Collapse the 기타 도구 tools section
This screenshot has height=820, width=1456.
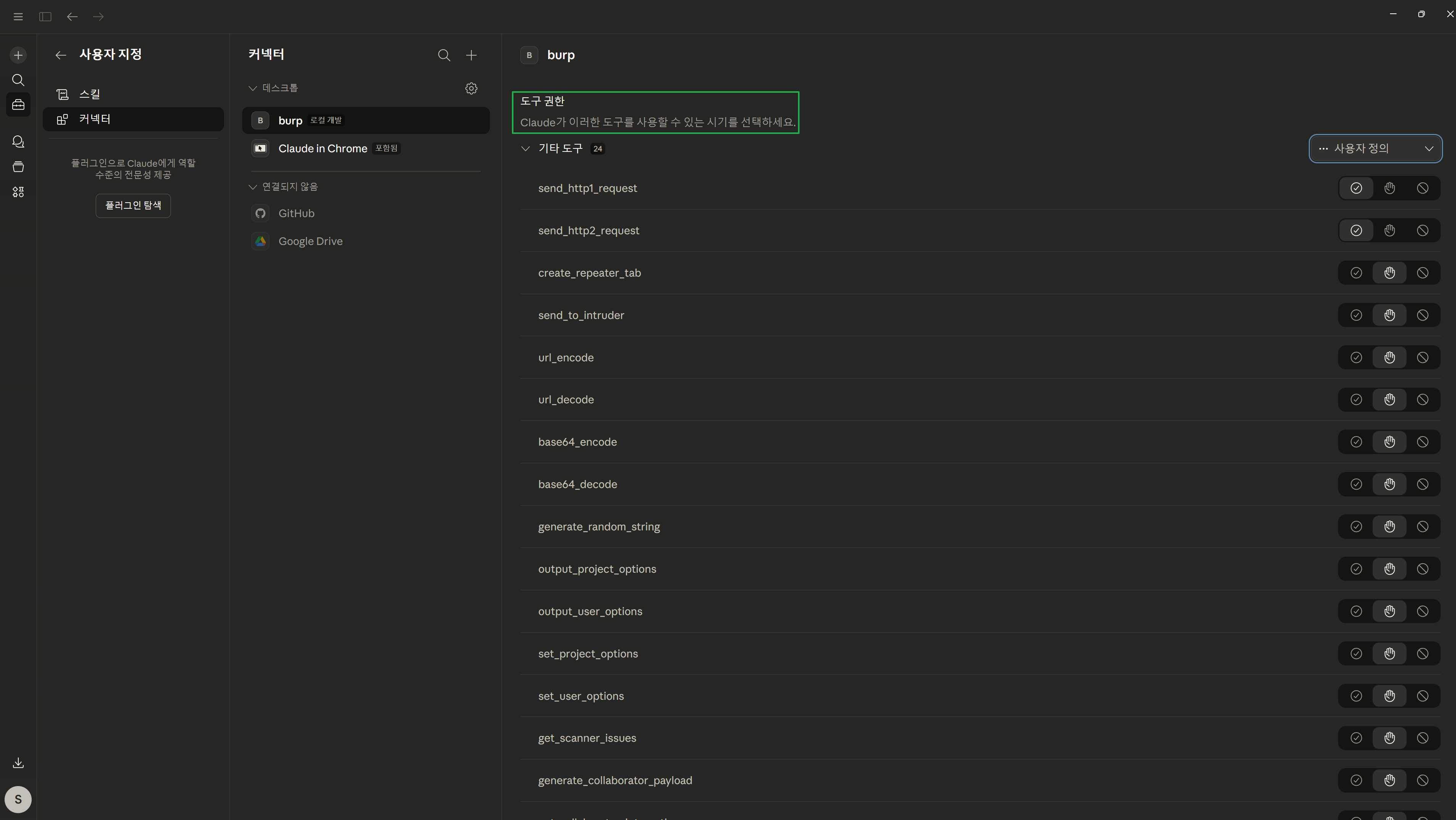pos(526,148)
